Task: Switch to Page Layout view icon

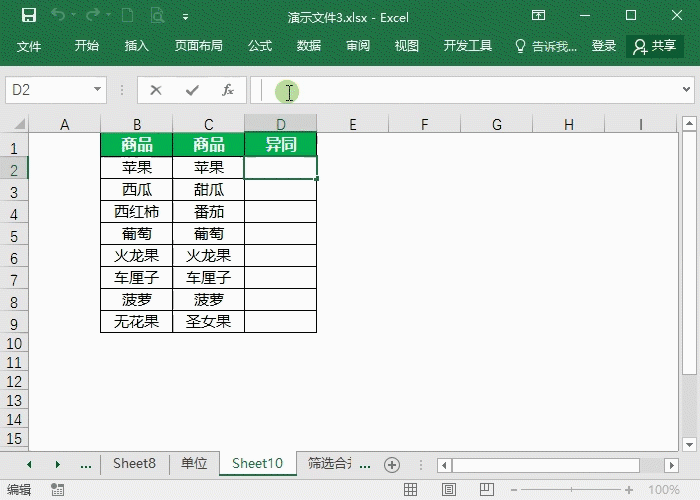Action: (x=449, y=489)
